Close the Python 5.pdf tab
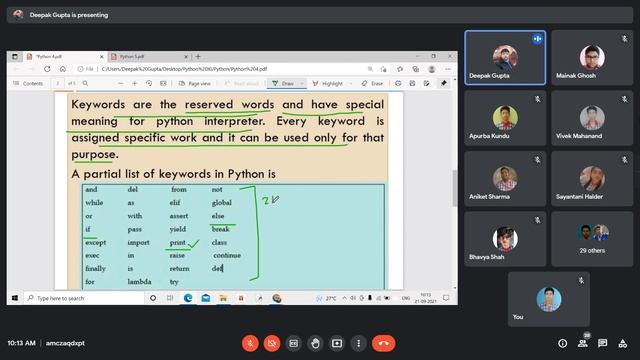 tap(186, 57)
